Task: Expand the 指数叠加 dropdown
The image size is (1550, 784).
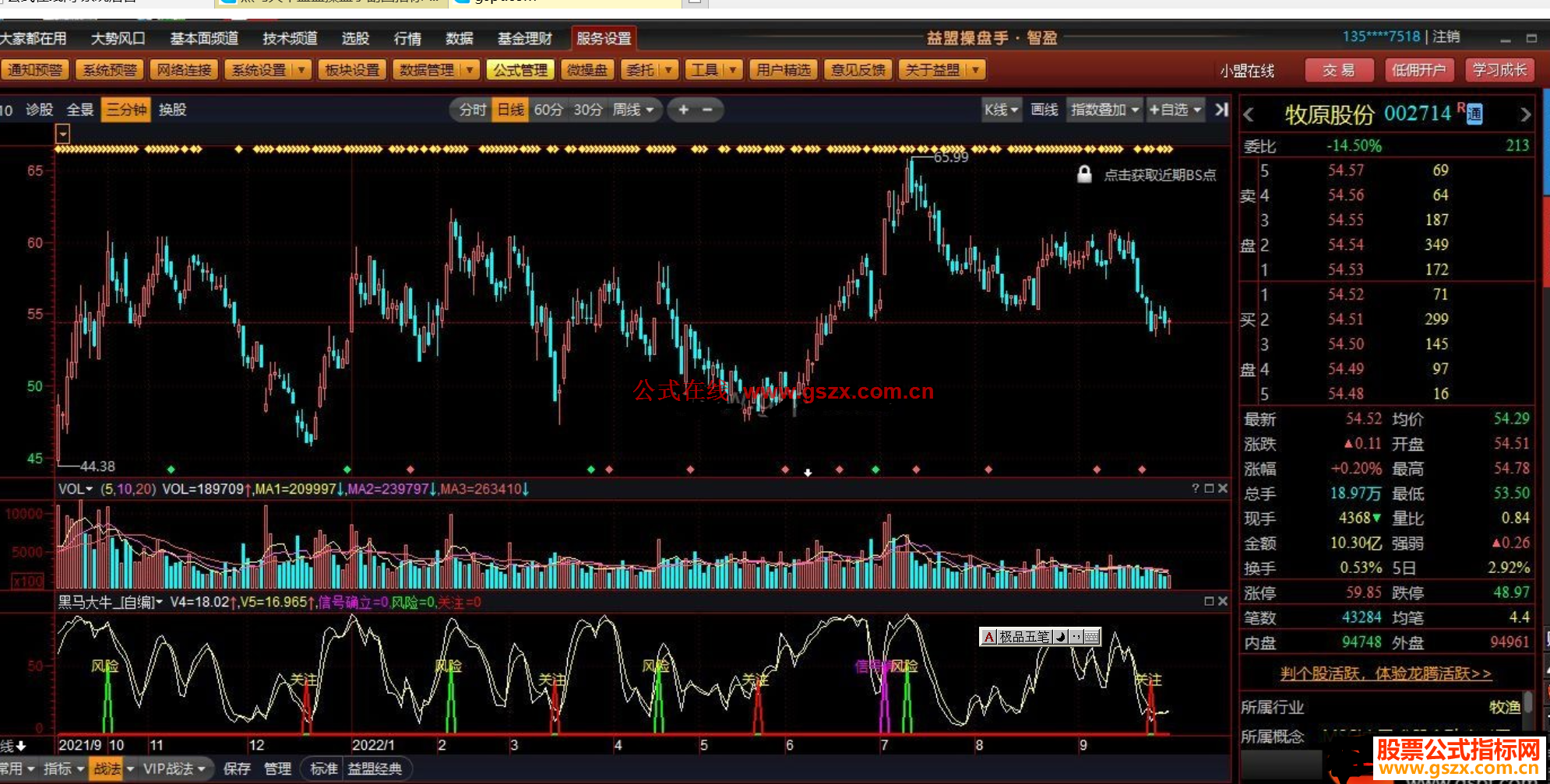Action: [1104, 110]
